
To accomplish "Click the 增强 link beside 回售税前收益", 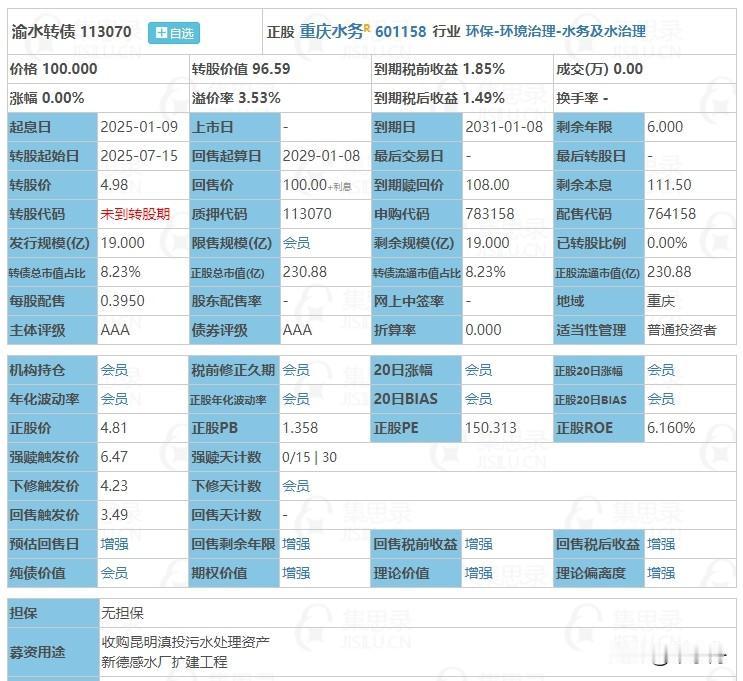I will point(479,544).
